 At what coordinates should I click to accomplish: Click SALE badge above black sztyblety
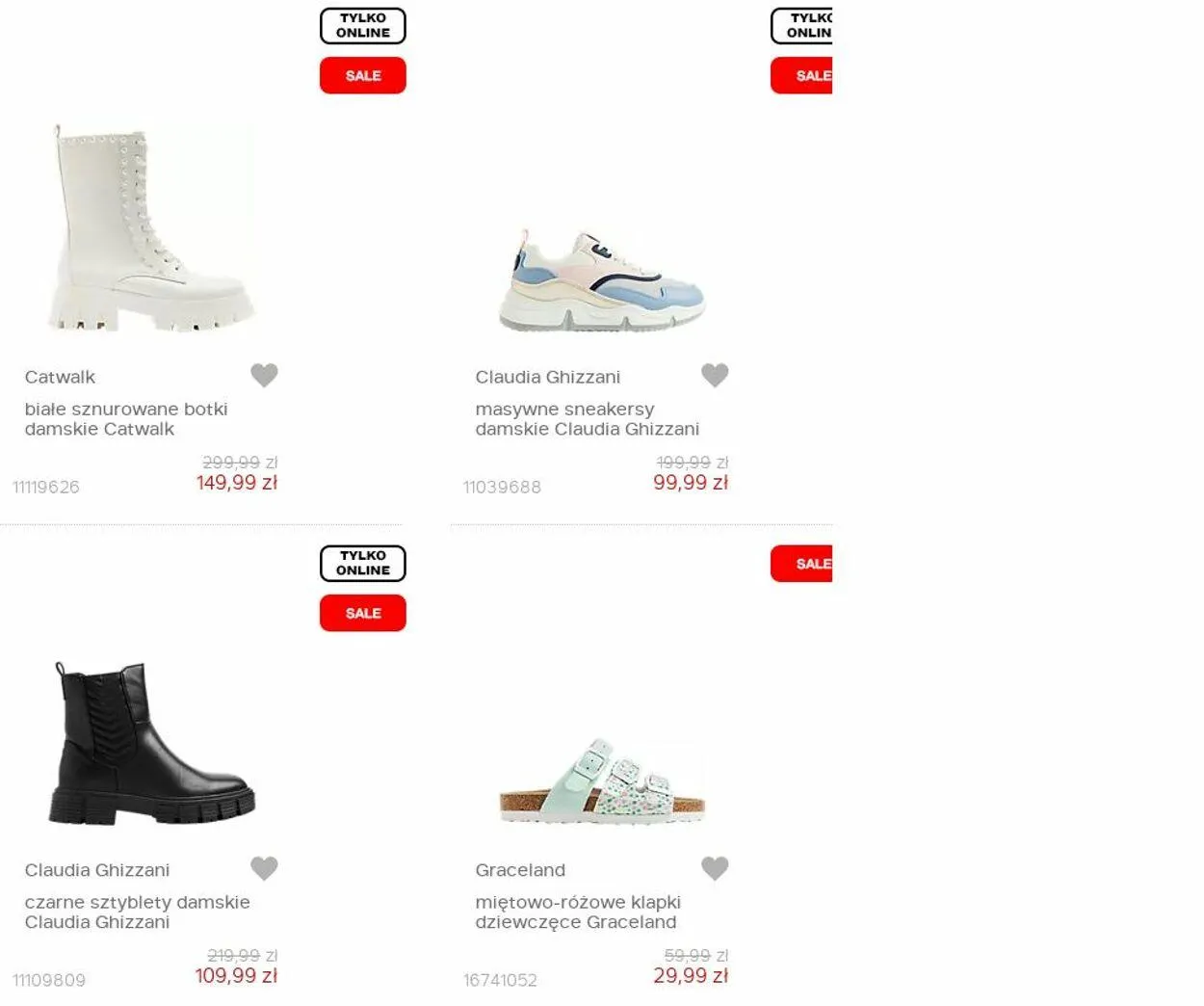pyautogui.click(x=363, y=613)
